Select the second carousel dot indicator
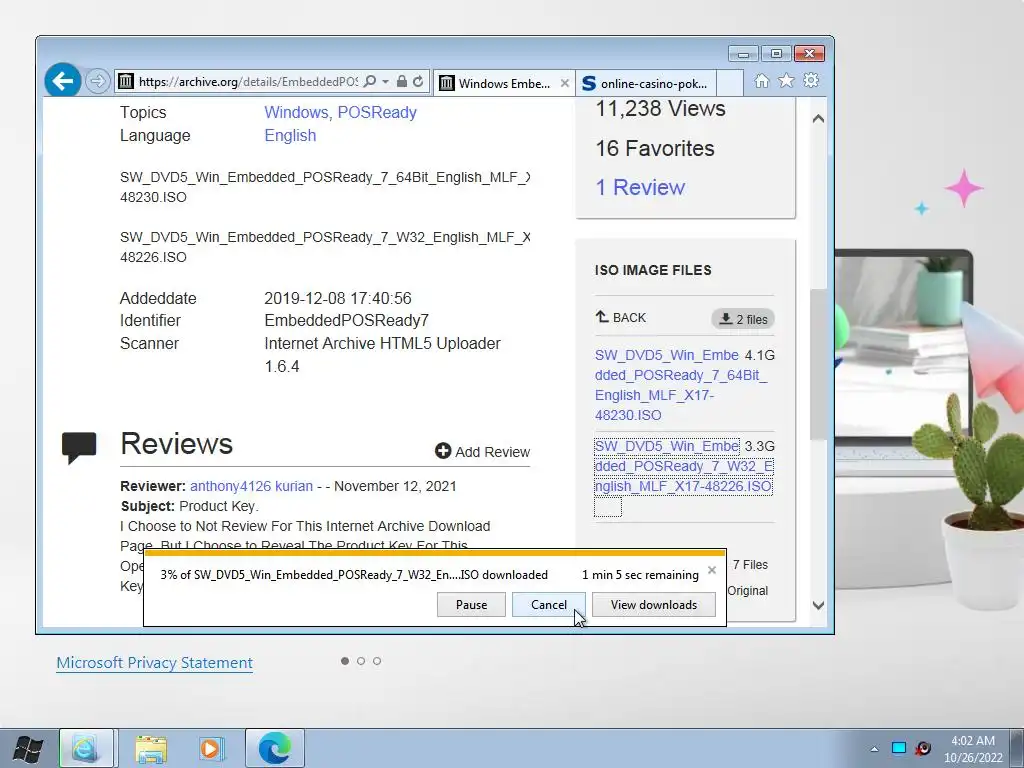 (x=360, y=661)
